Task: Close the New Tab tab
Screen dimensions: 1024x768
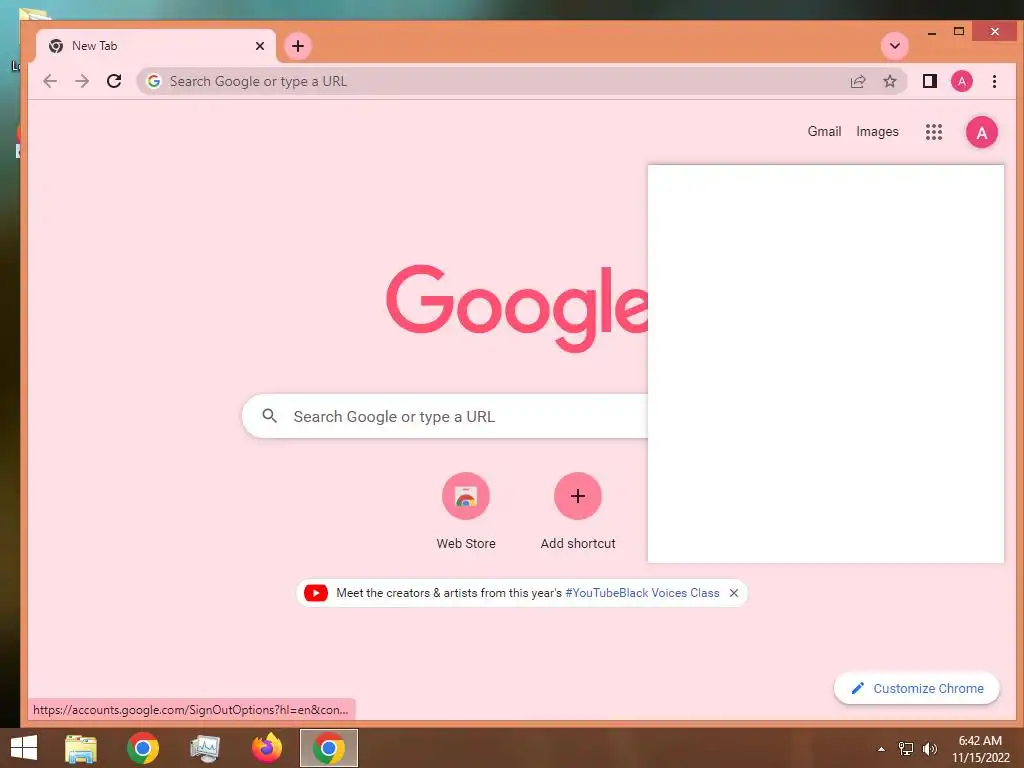Action: coord(260,46)
